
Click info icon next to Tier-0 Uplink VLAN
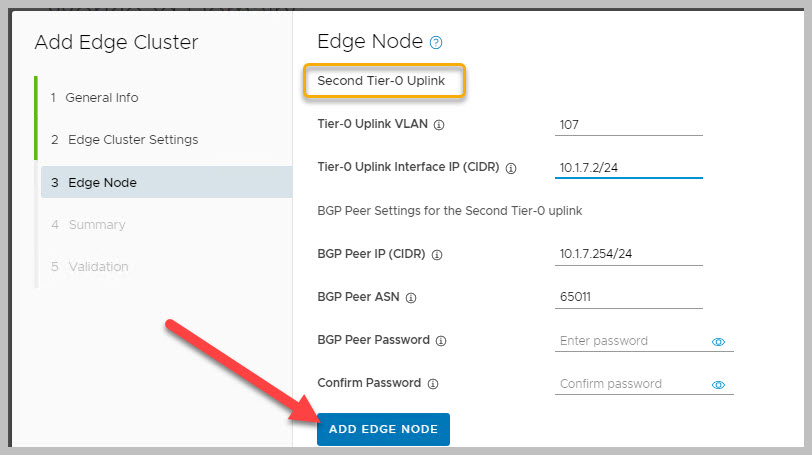[x=439, y=126]
